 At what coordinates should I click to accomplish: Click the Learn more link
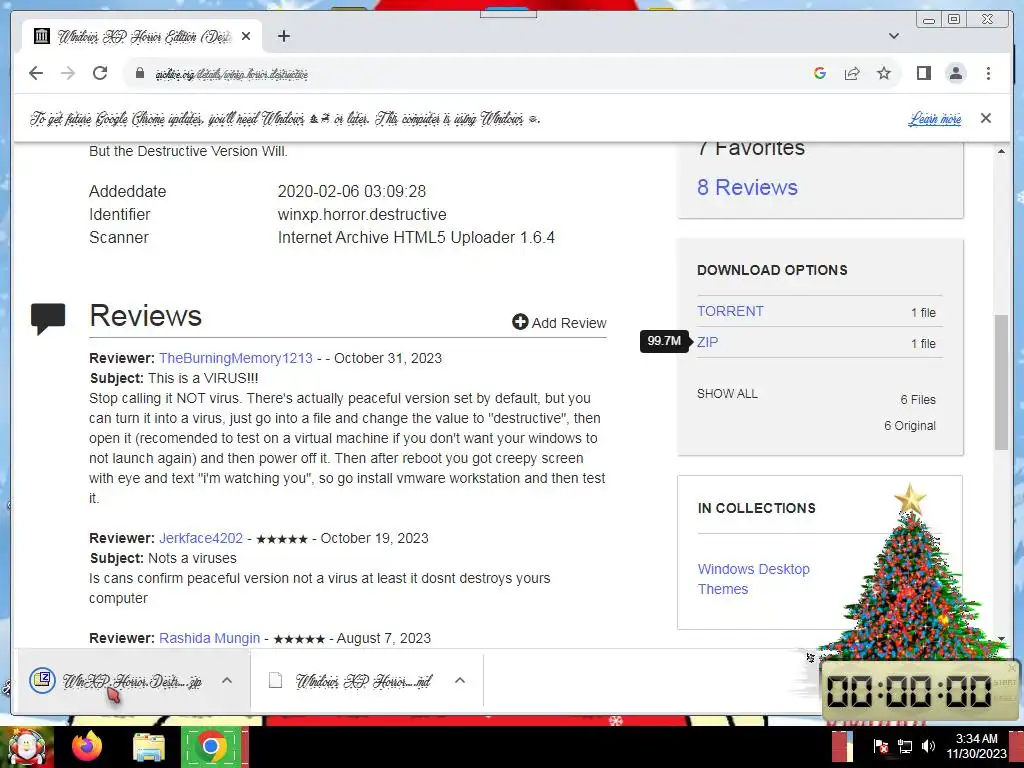tap(935, 118)
